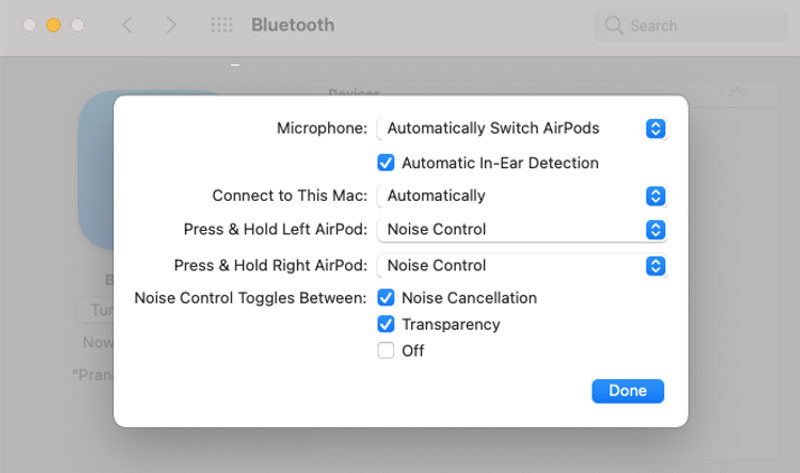
Task: Confirm settings with the Done button
Action: 628,391
